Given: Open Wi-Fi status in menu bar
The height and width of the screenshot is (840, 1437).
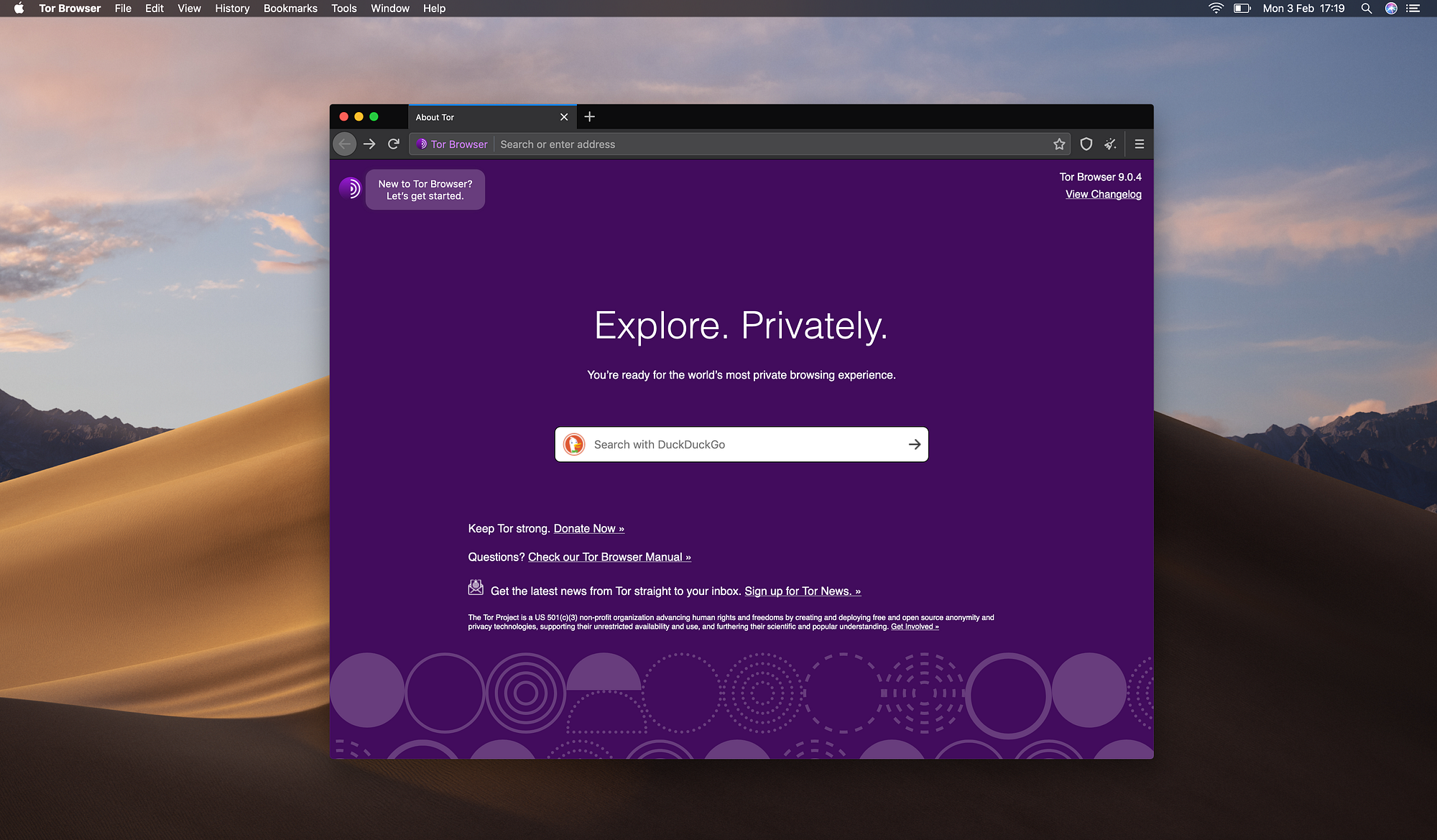Looking at the screenshot, I should (1216, 9).
